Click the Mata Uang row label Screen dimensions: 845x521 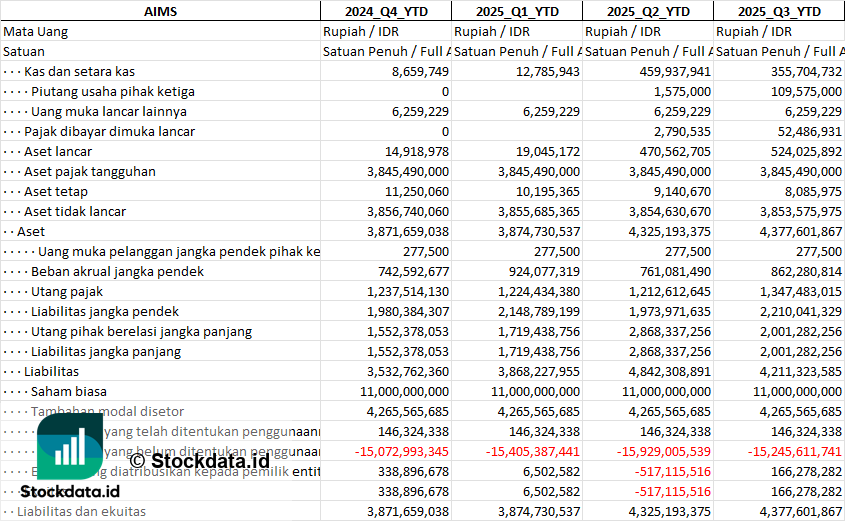point(36,31)
